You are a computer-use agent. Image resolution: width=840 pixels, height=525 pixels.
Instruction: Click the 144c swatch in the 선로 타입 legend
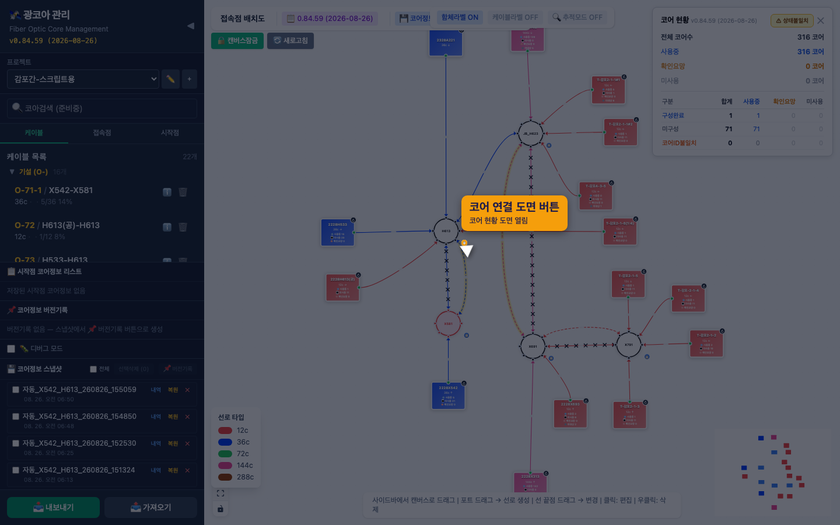(x=225, y=466)
